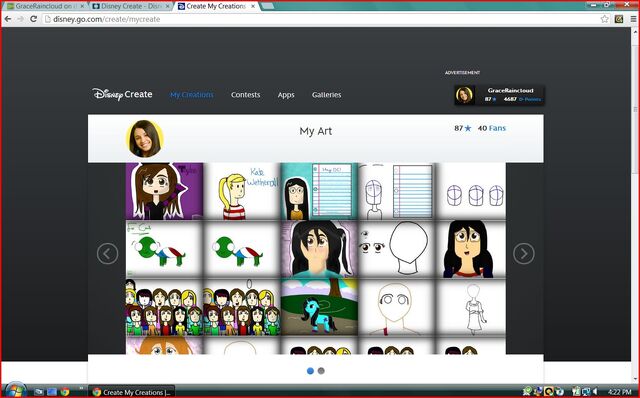The height and width of the screenshot is (398, 640).
Task: Open the turtle drawing with green handwriting
Action: point(164,249)
